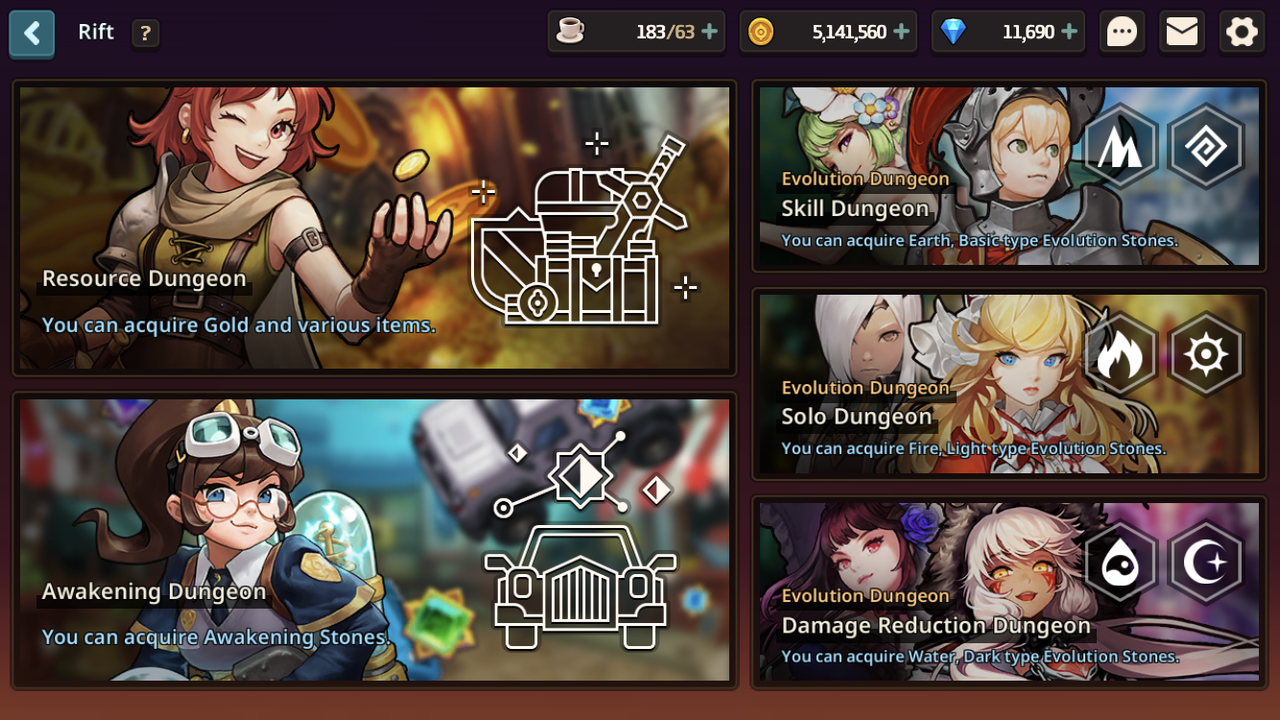
Task: Open the Damage Reduction Dungeon label
Action: [x=936, y=626]
